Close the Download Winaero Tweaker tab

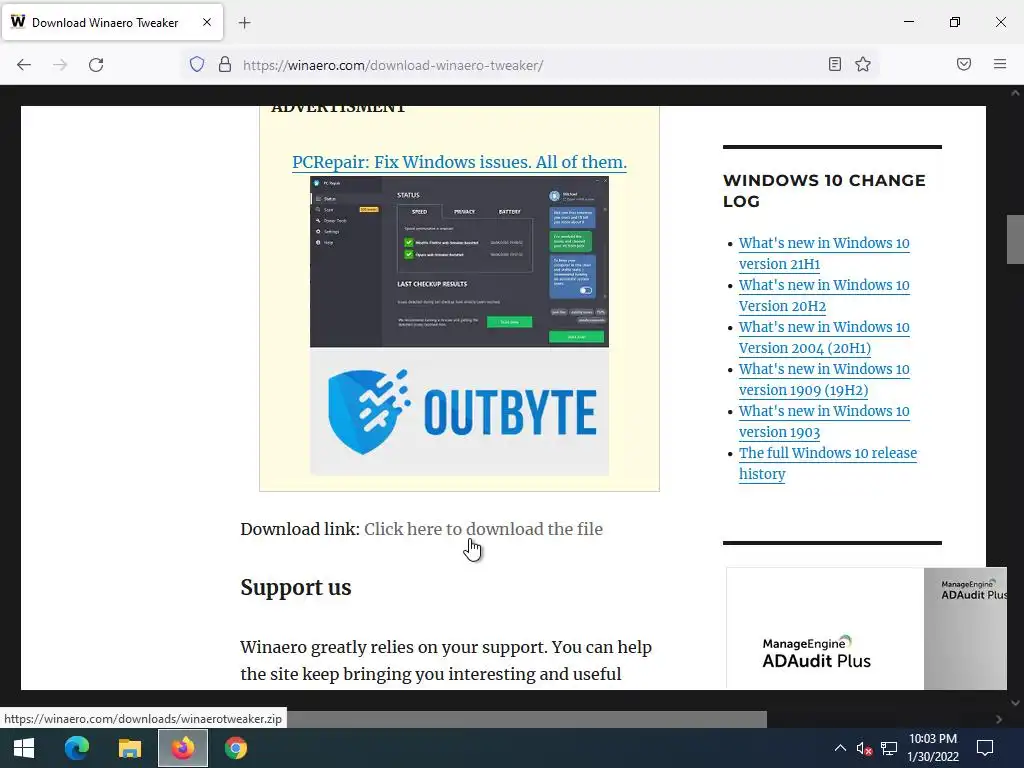click(x=206, y=22)
